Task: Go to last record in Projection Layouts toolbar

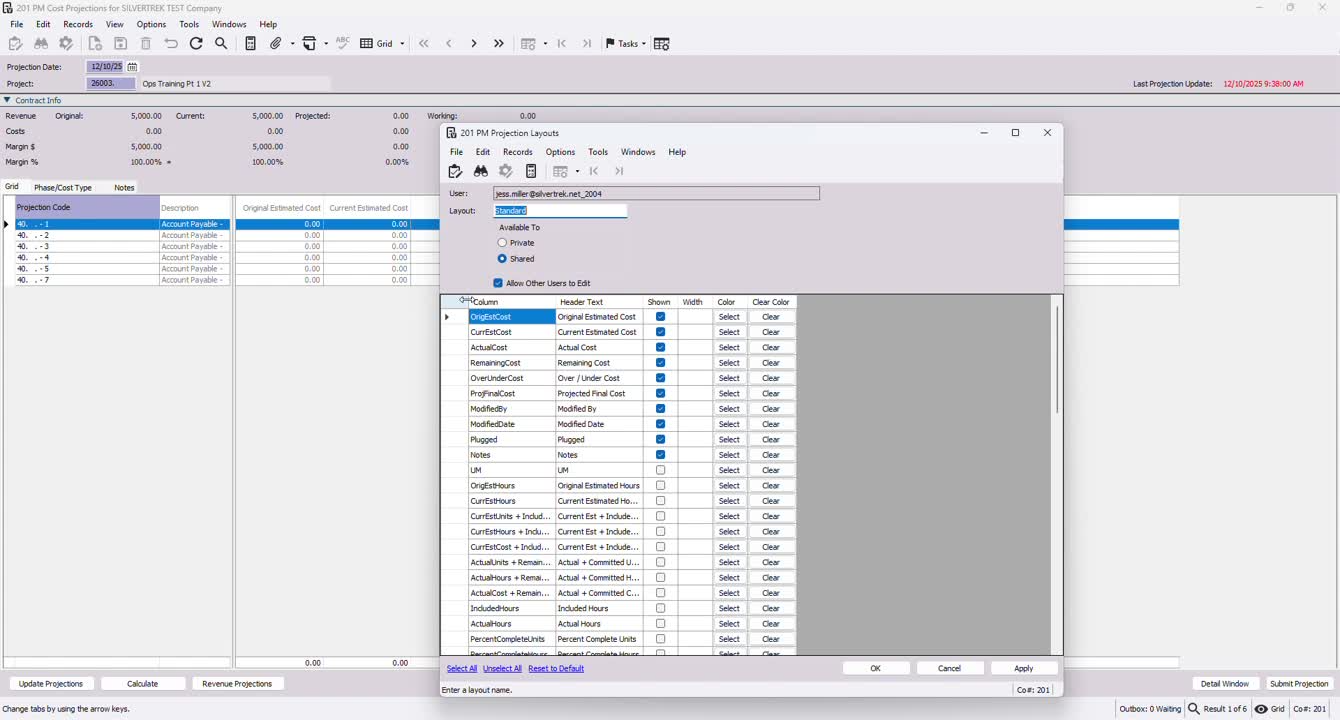Action: pos(619,171)
